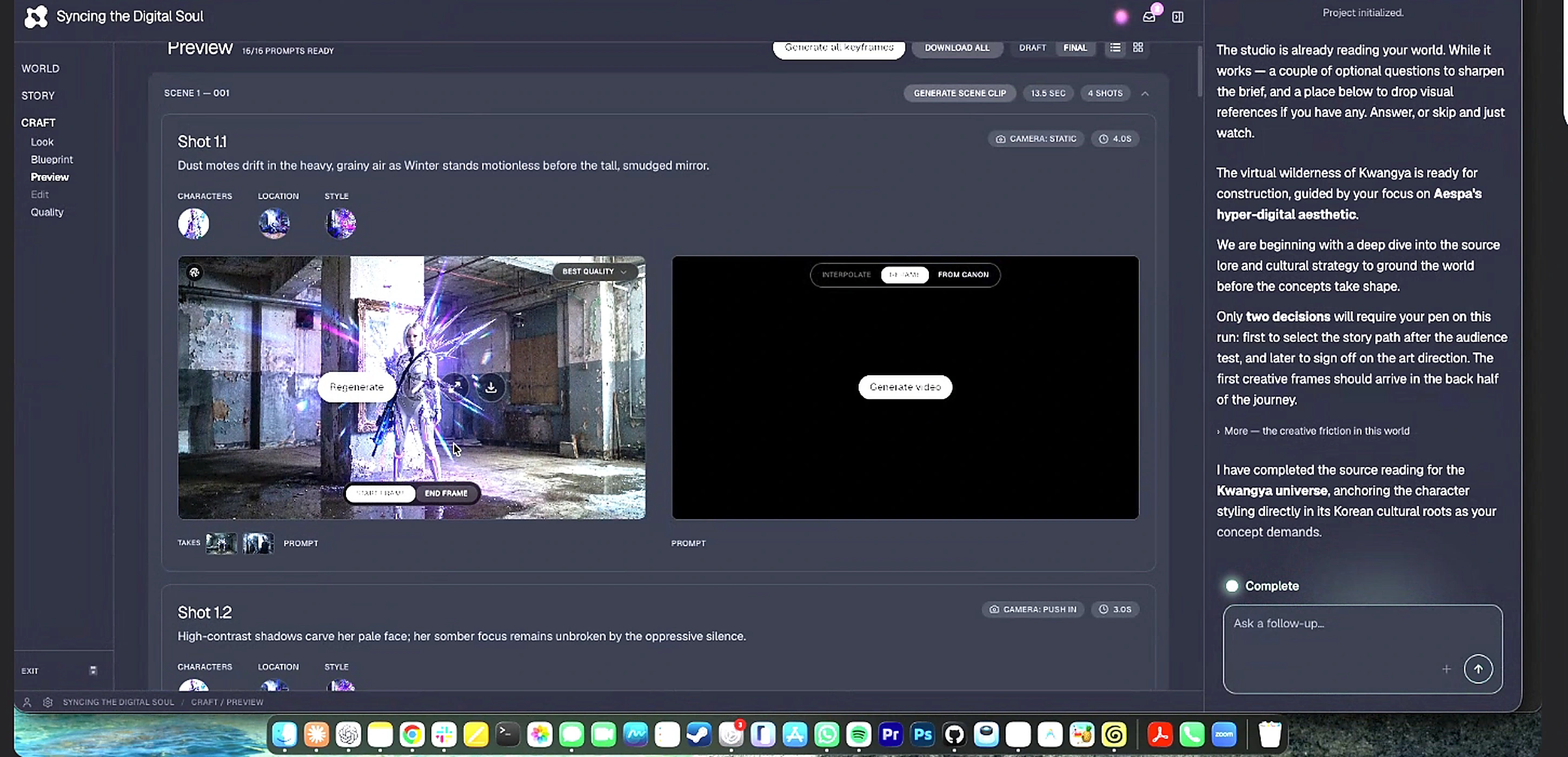Add attachment with plus icon

(1446, 669)
